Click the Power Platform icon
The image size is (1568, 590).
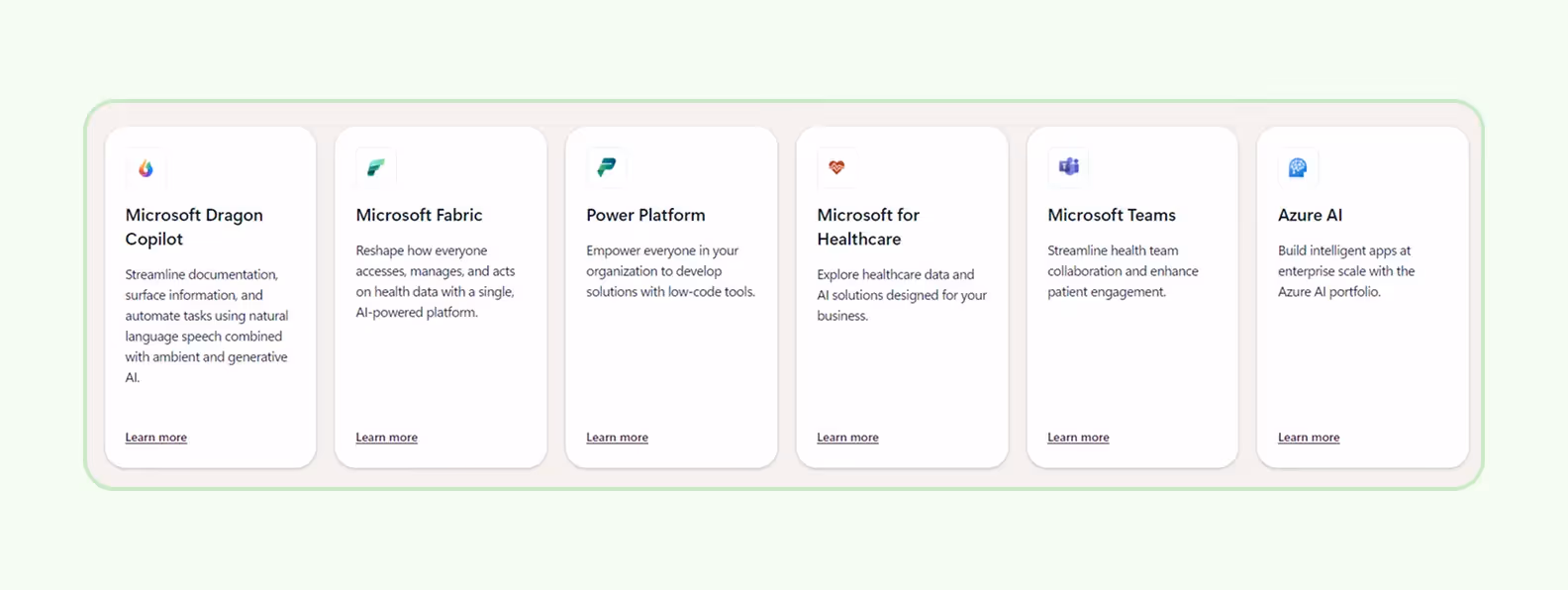pos(606,167)
